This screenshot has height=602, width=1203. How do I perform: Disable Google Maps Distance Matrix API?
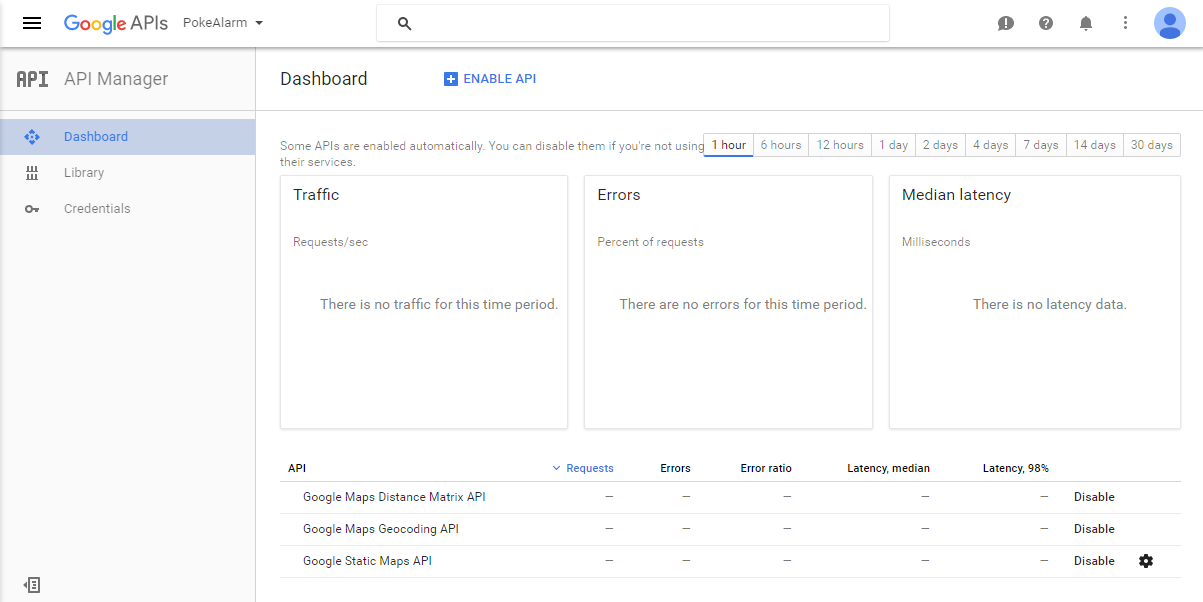coord(1094,497)
